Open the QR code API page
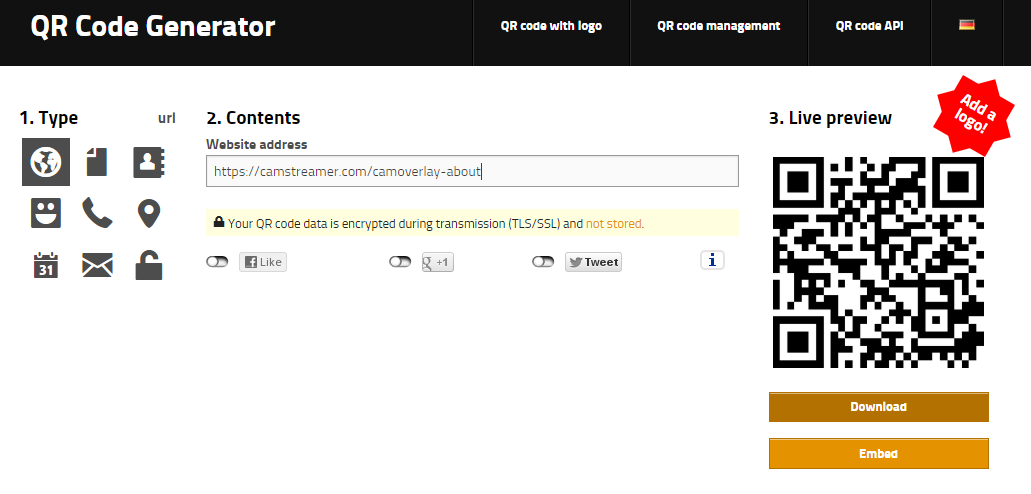Image resolution: width=1031 pixels, height=494 pixels. point(869,26)
